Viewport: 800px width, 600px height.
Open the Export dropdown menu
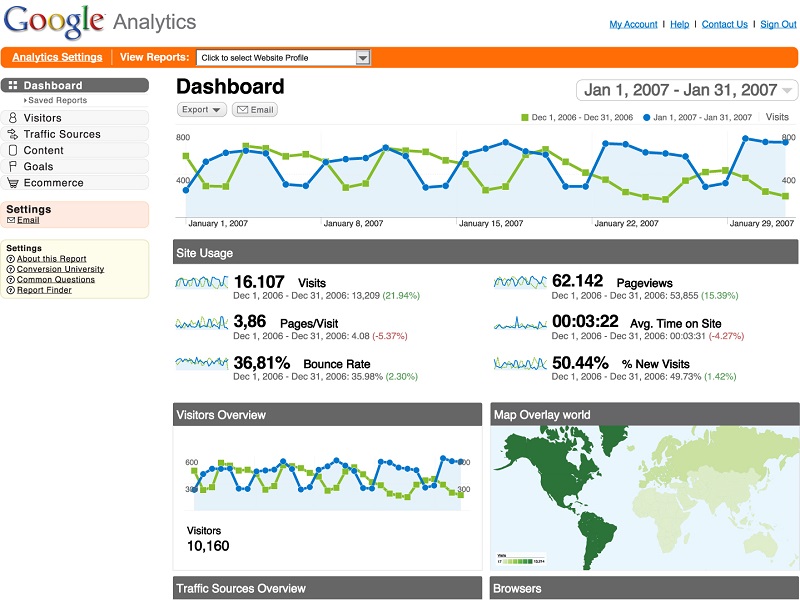click(202, 110)
